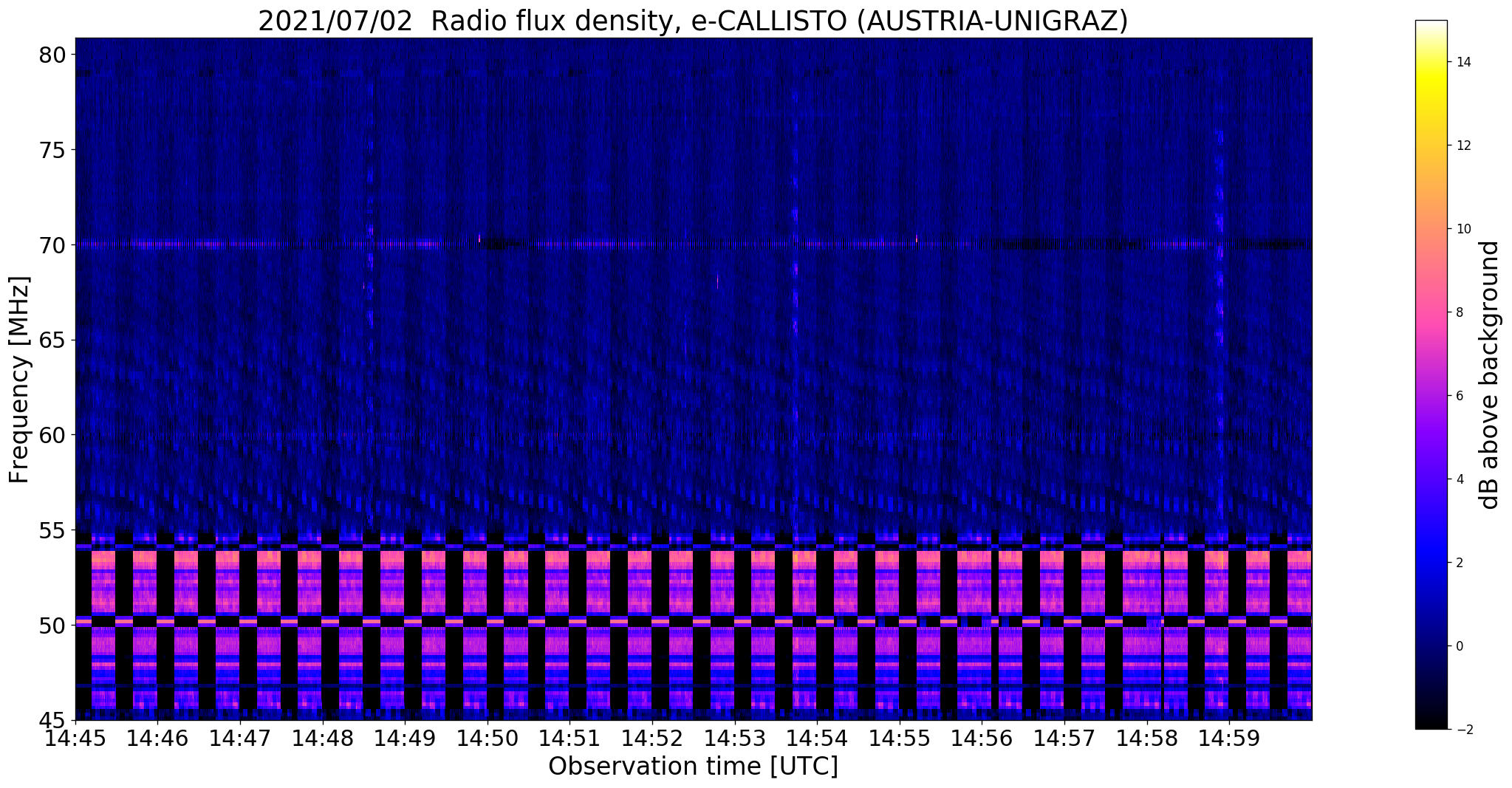Click the 14:45 time tick label

(76, 739)
